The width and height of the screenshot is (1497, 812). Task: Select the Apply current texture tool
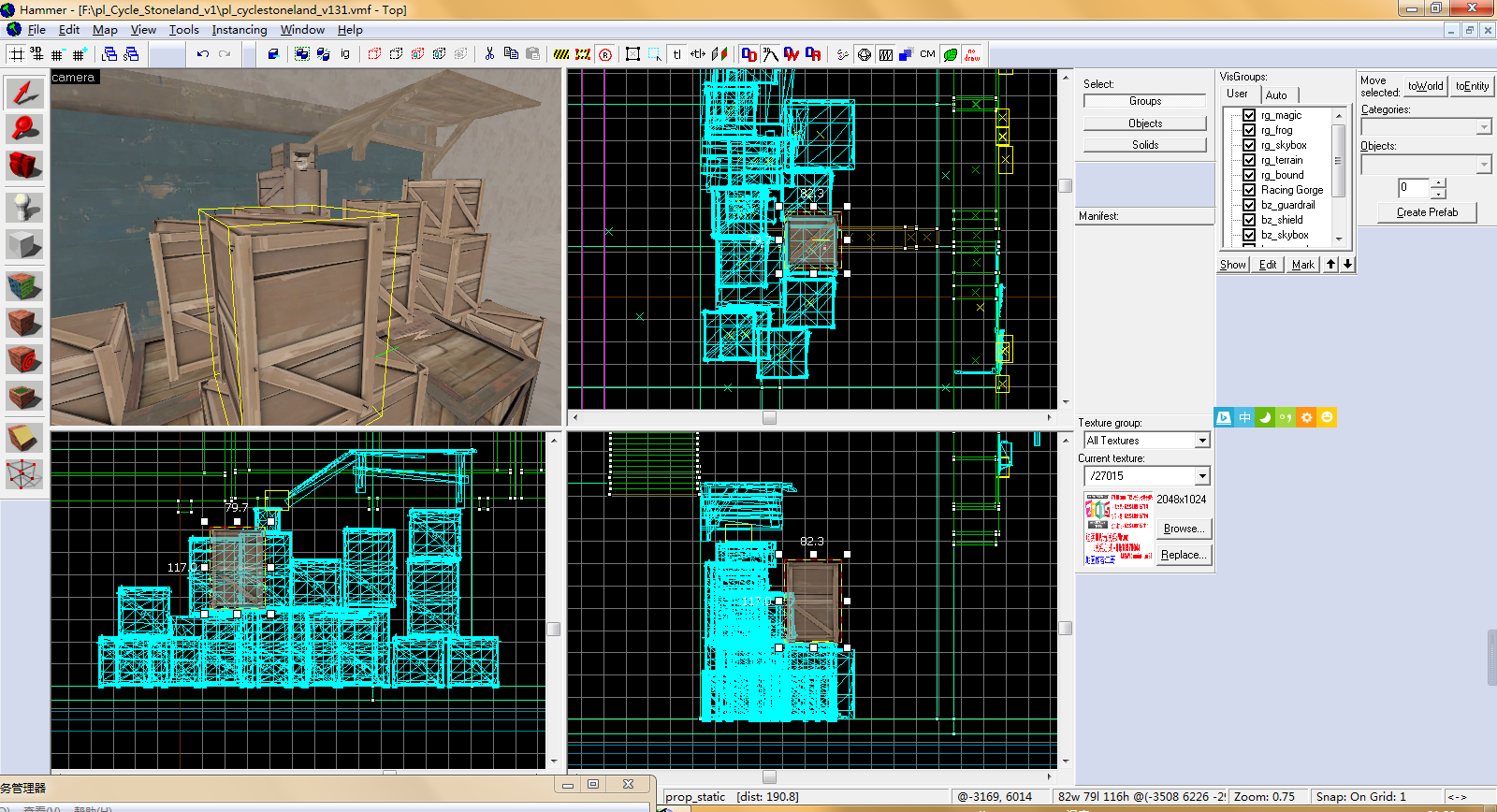coord(24,322)
